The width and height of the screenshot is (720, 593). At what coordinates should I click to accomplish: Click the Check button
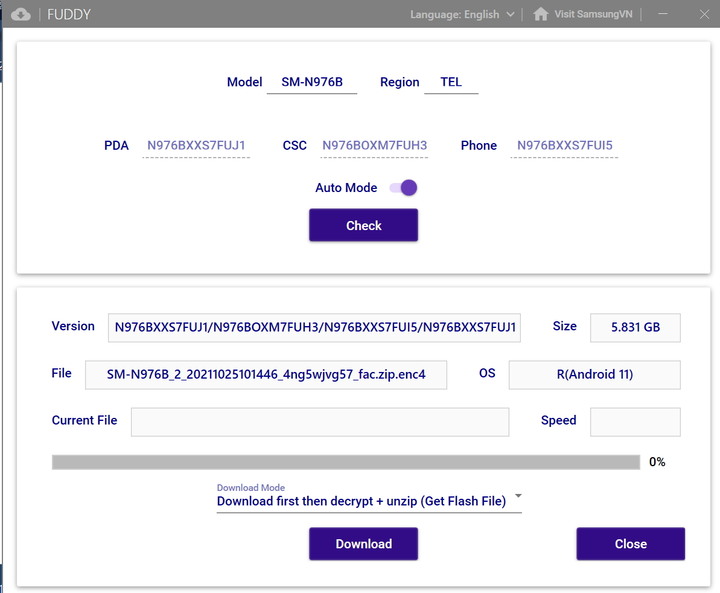point(363,225)
